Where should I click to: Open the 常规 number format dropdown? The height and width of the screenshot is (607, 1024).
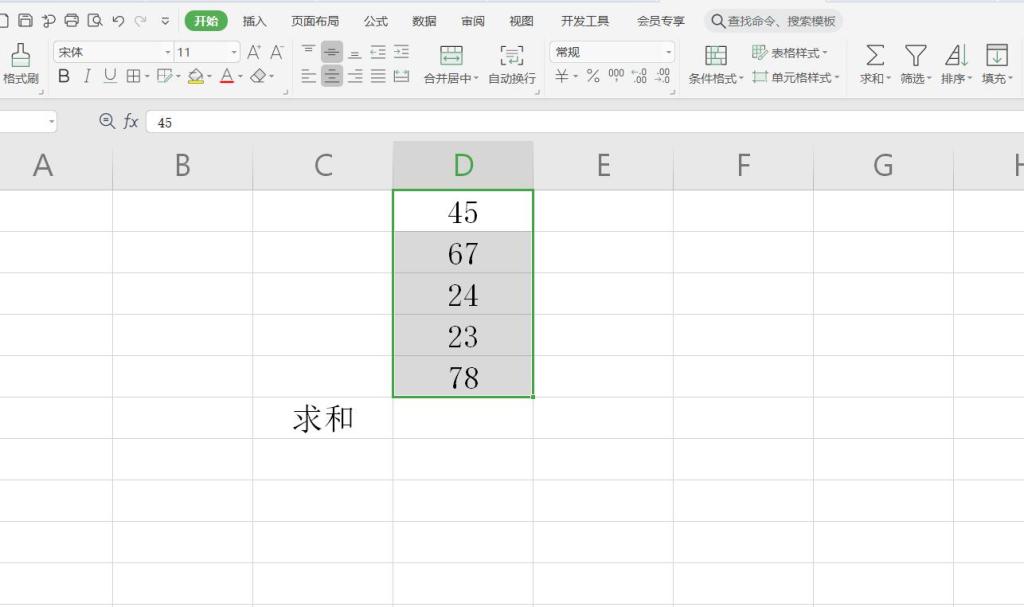pyautogui.click(x=610, y=51)
